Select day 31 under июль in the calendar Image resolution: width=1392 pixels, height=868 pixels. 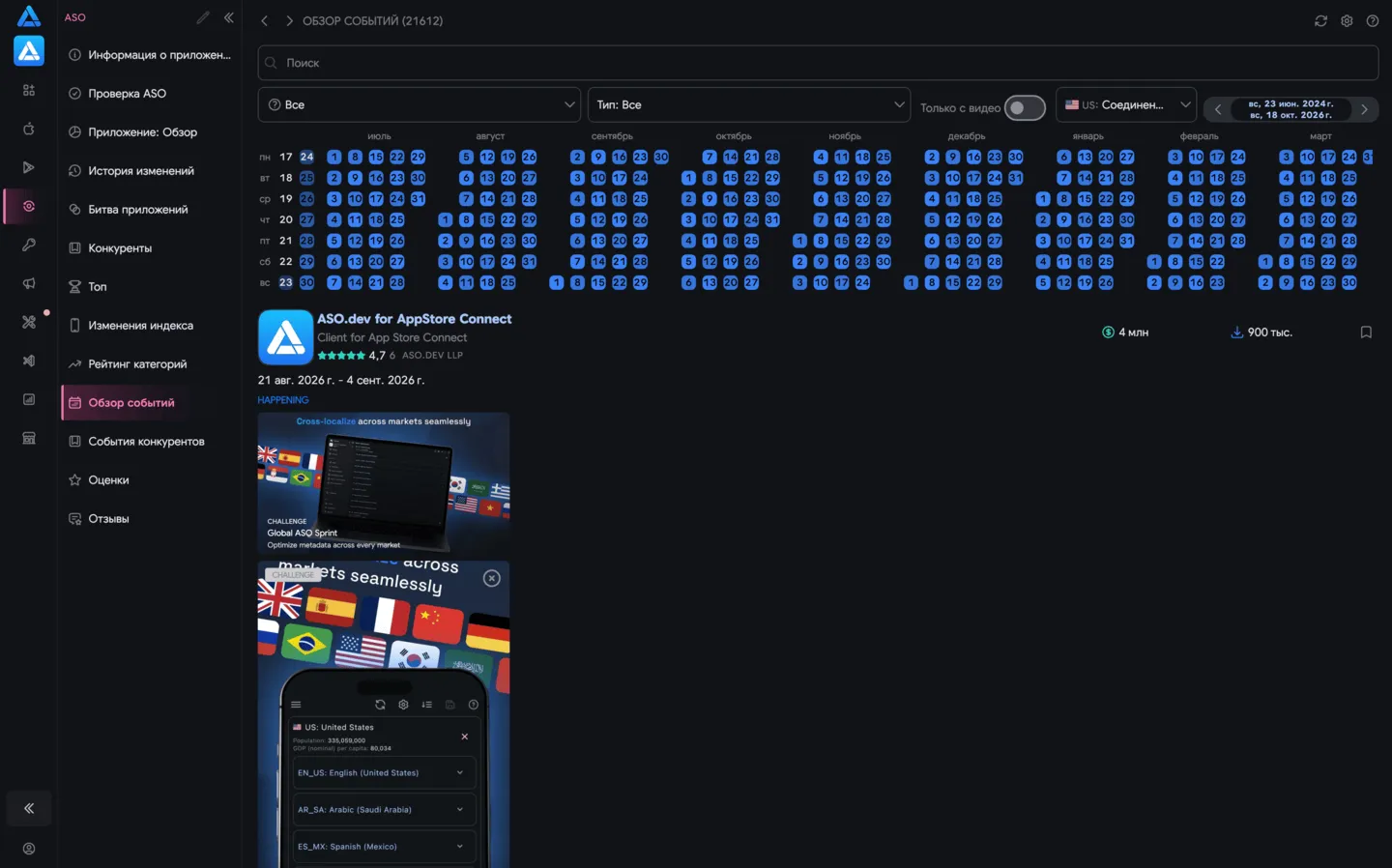pos(418,199)
